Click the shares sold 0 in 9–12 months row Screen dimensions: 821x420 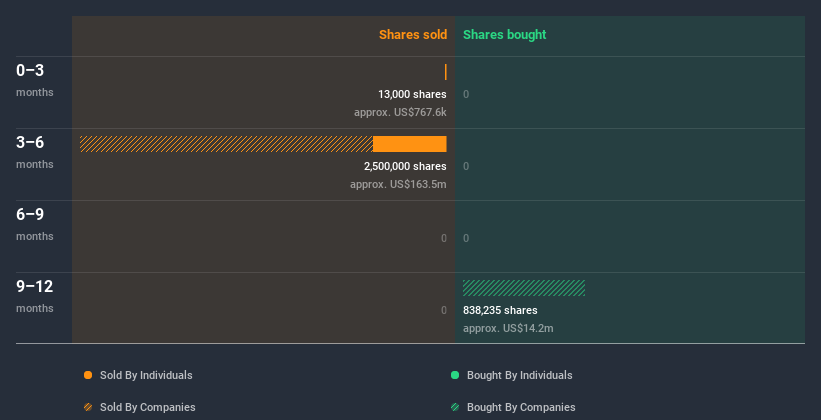[443, 311]
